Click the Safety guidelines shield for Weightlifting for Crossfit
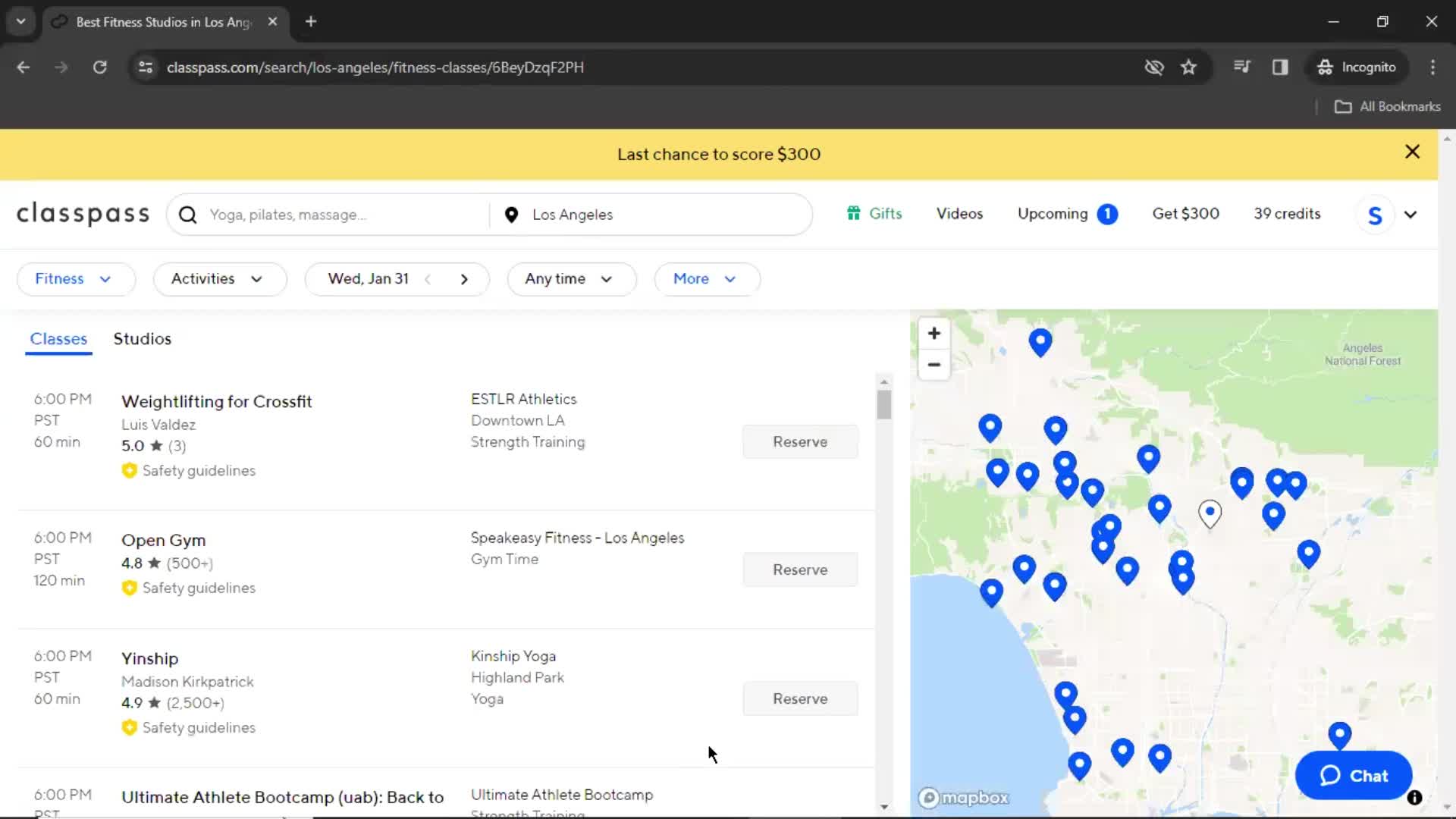 129,471
